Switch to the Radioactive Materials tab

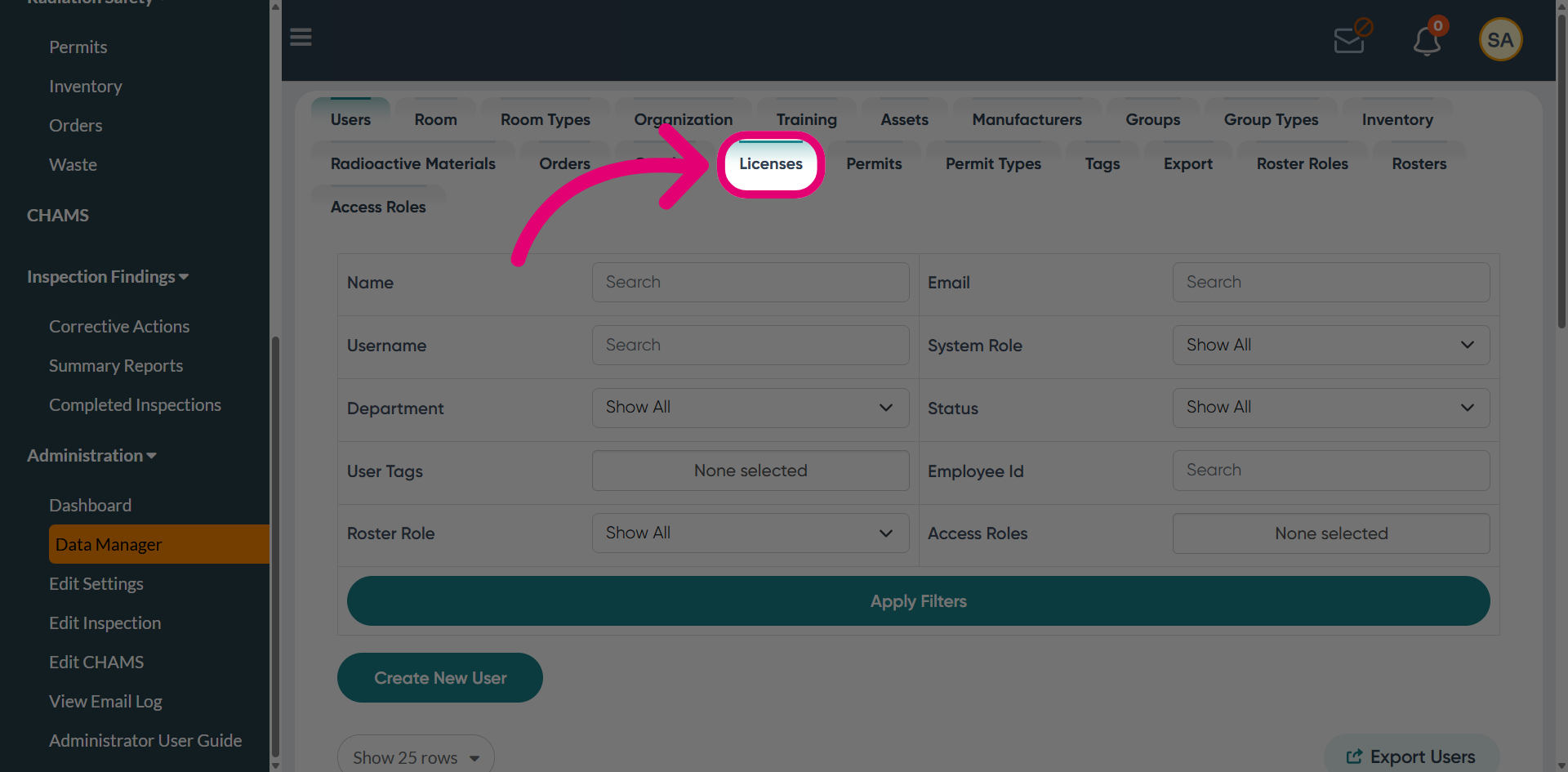[413, 163]
